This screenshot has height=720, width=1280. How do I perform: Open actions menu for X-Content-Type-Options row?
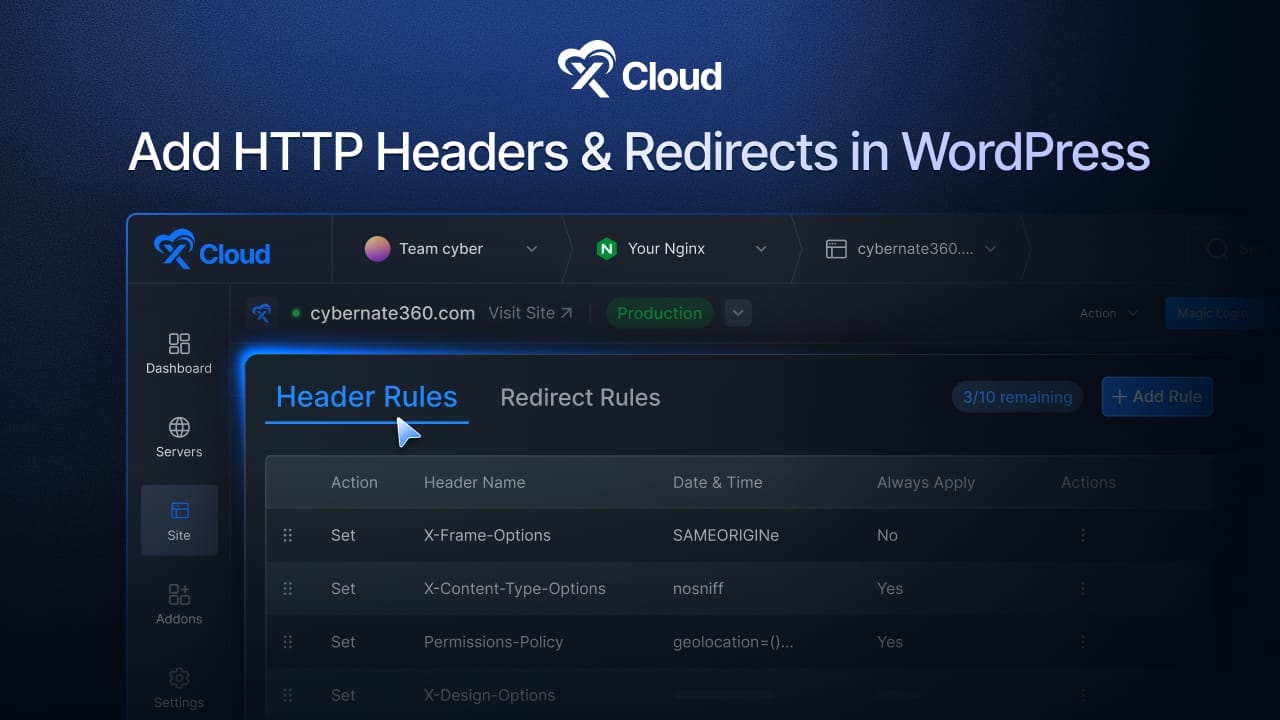coord(1083,588)
